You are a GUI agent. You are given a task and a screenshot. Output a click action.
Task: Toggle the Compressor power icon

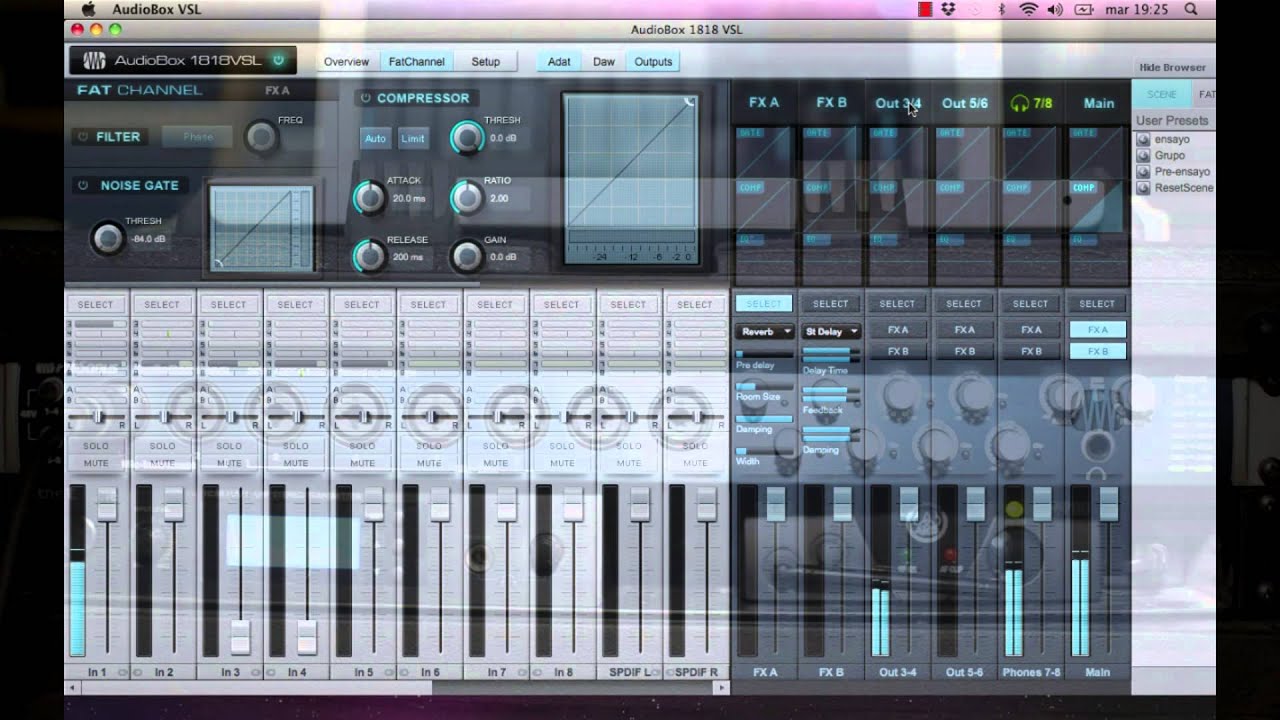365,98
